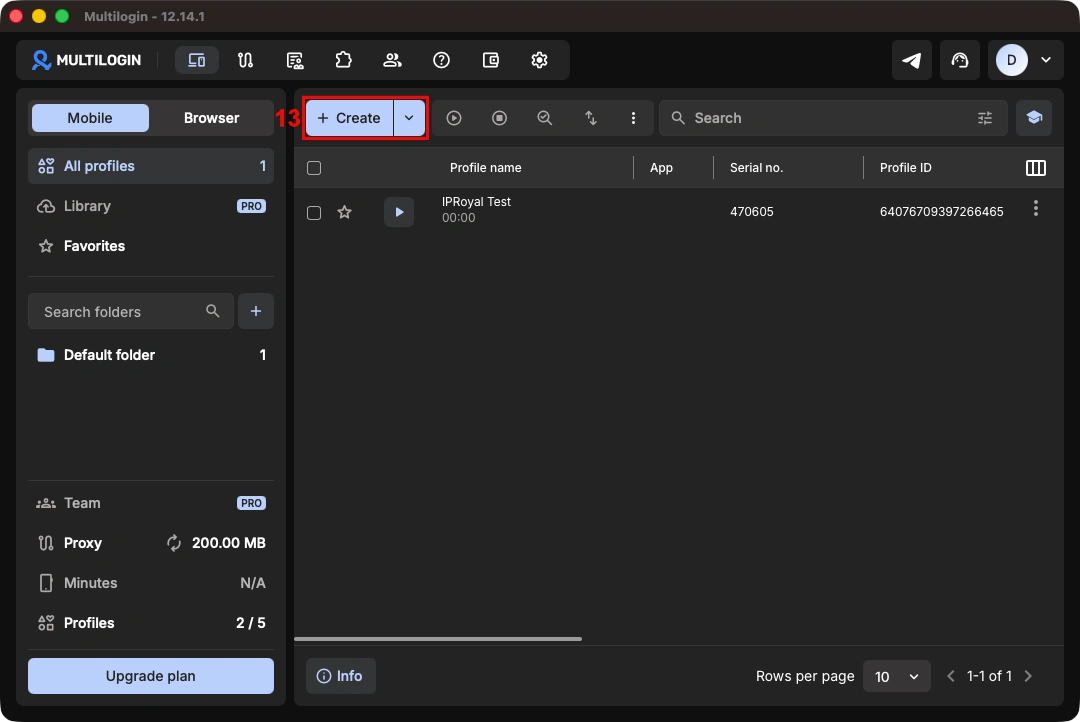
Task: Check the IPRoyal Test row checkbox
Action: 314,212
